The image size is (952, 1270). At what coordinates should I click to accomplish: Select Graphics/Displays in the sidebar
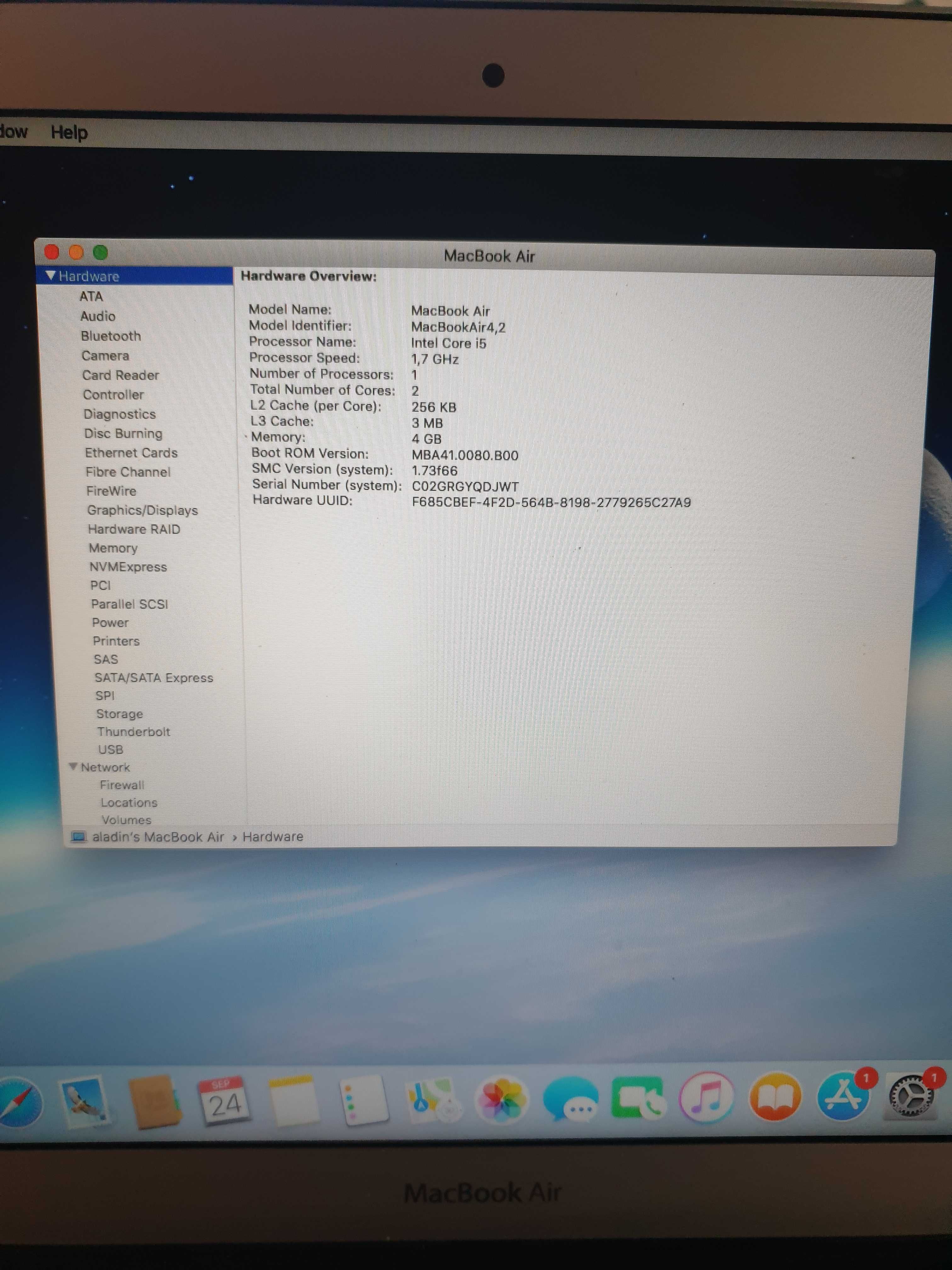pos(142,510)
